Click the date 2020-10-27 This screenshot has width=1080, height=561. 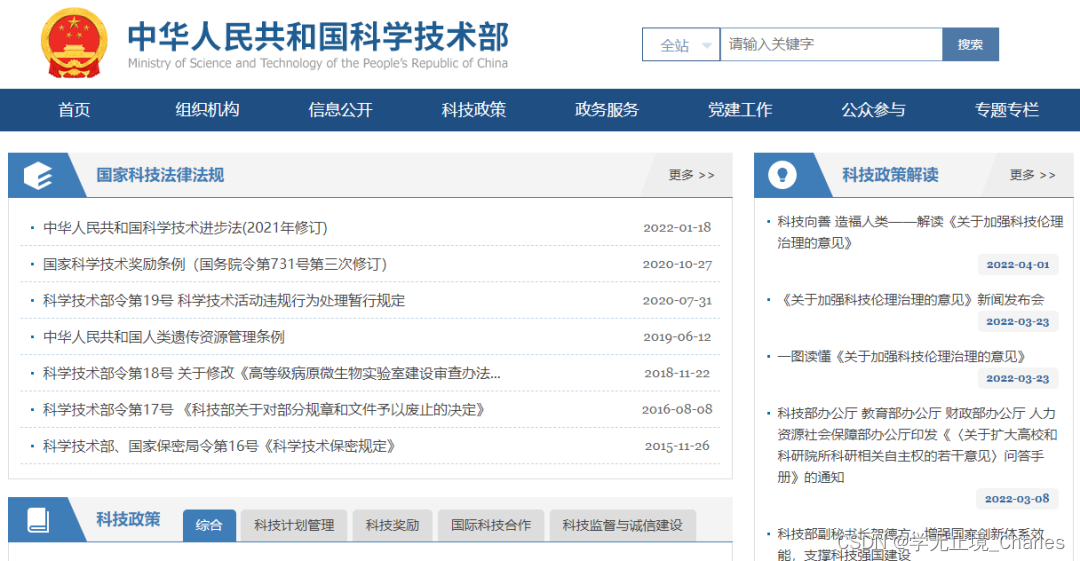[x=677, y=264]
